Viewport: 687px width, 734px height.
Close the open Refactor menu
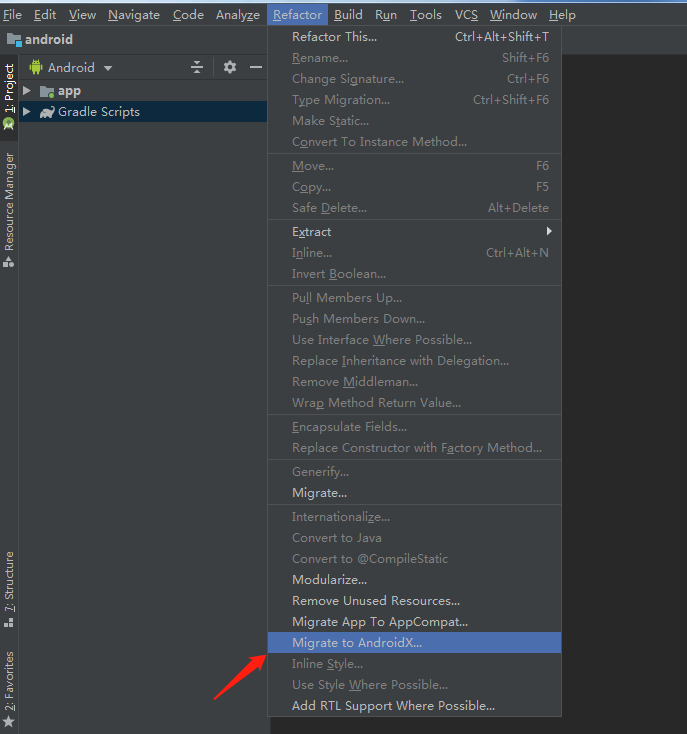click(x=297, y=15)
